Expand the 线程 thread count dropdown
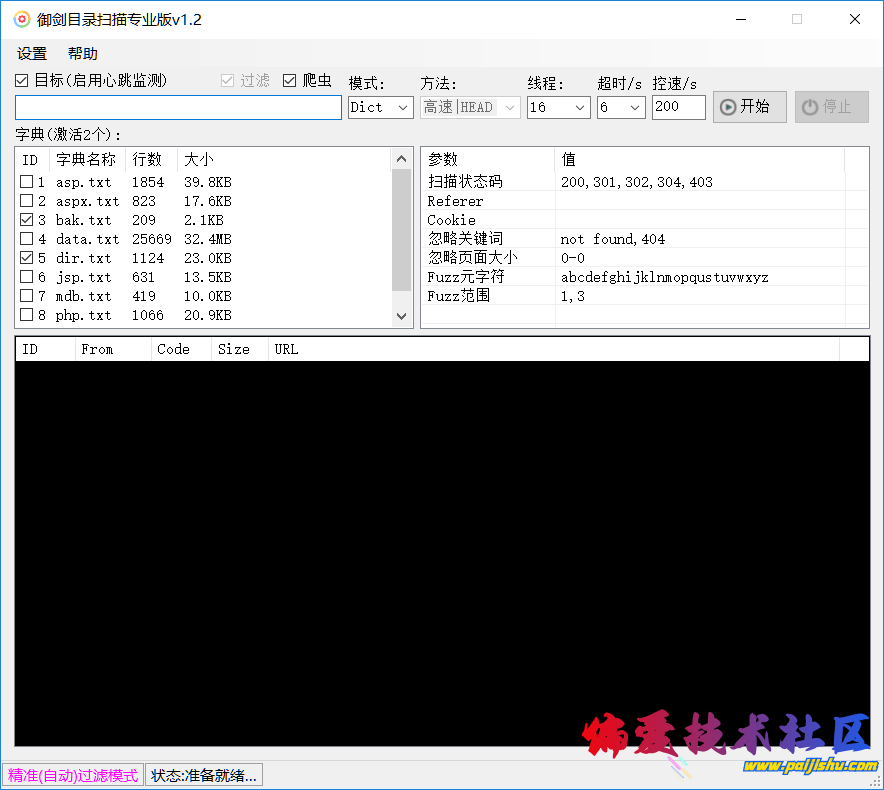 (558, 107)
